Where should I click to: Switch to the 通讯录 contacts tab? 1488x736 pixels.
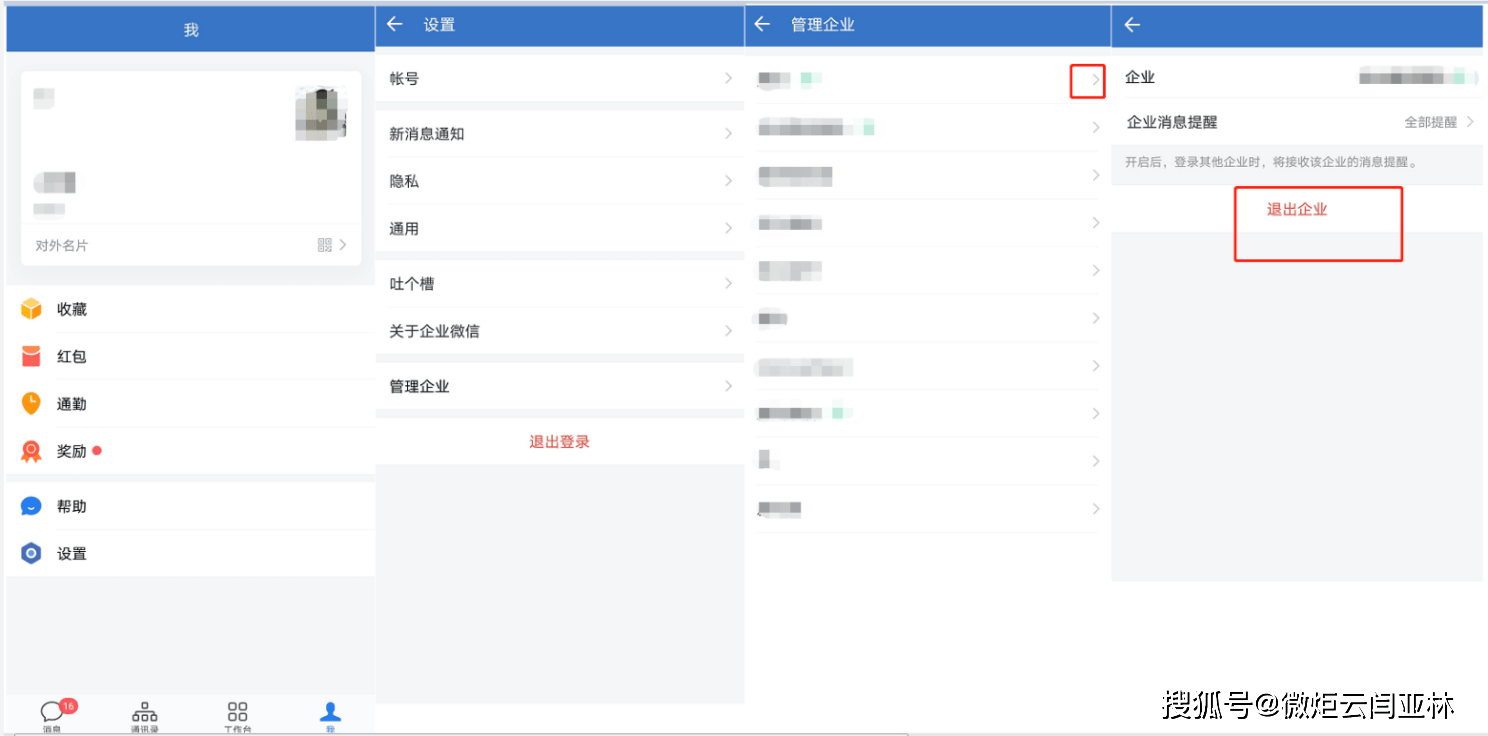pos(143,714)
